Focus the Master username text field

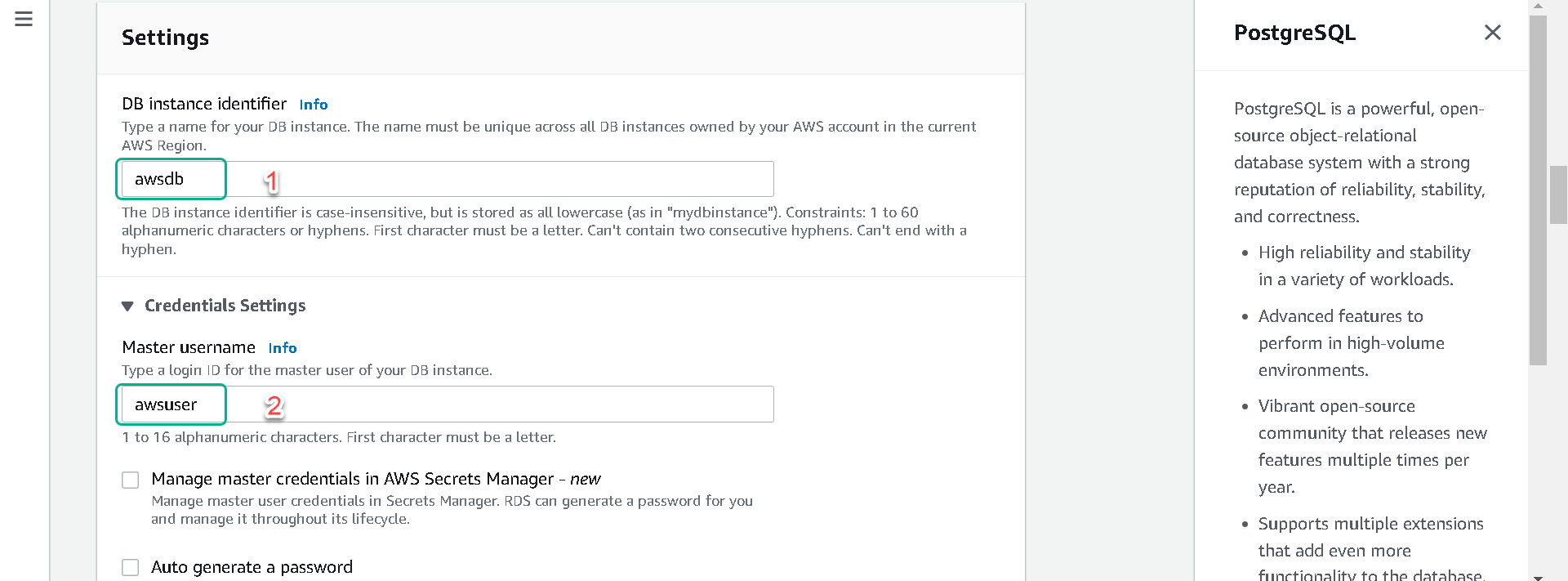(x=448, y=404)
